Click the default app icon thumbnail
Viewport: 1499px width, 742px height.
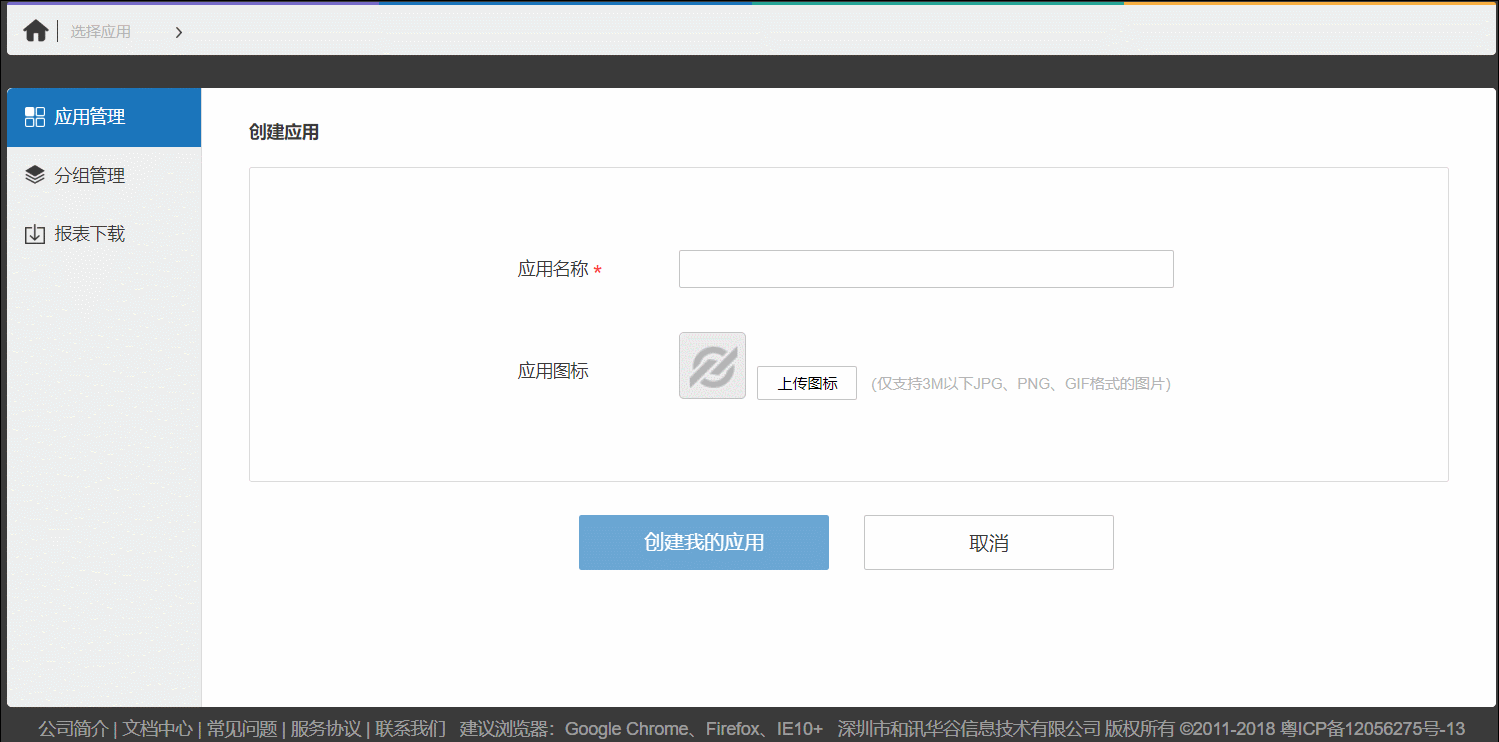pyautogui.click(x=712, y=365)
